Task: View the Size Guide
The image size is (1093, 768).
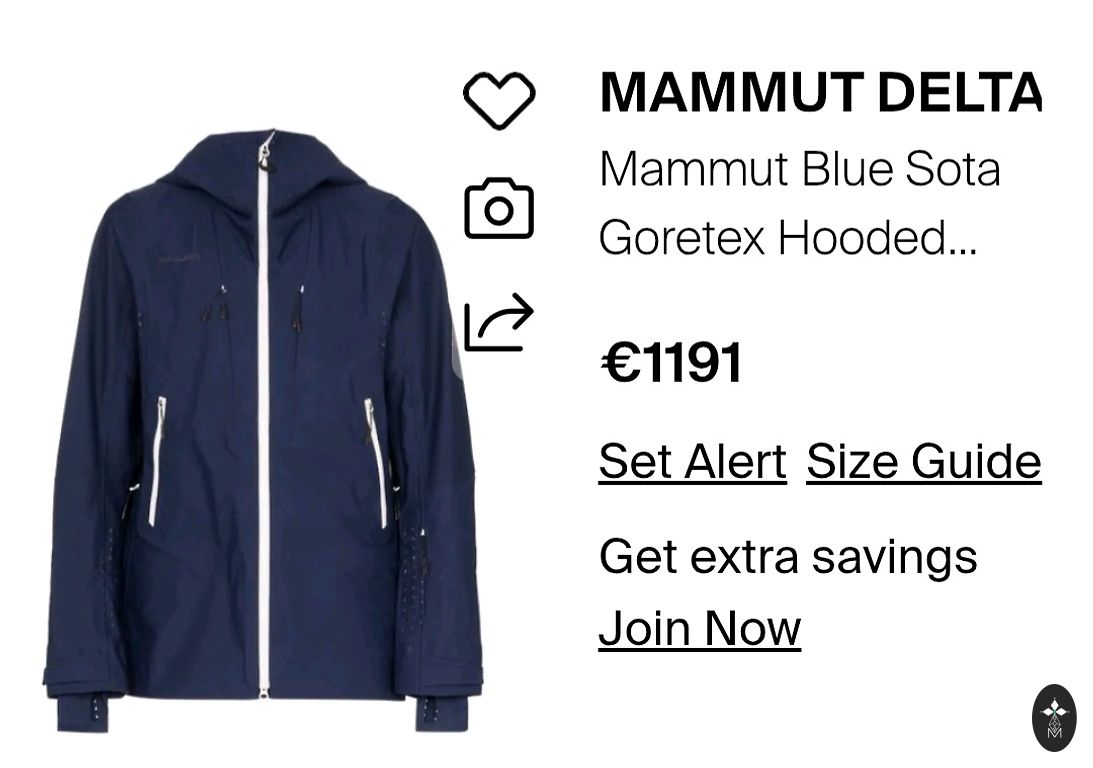Action: pos(924,461)
